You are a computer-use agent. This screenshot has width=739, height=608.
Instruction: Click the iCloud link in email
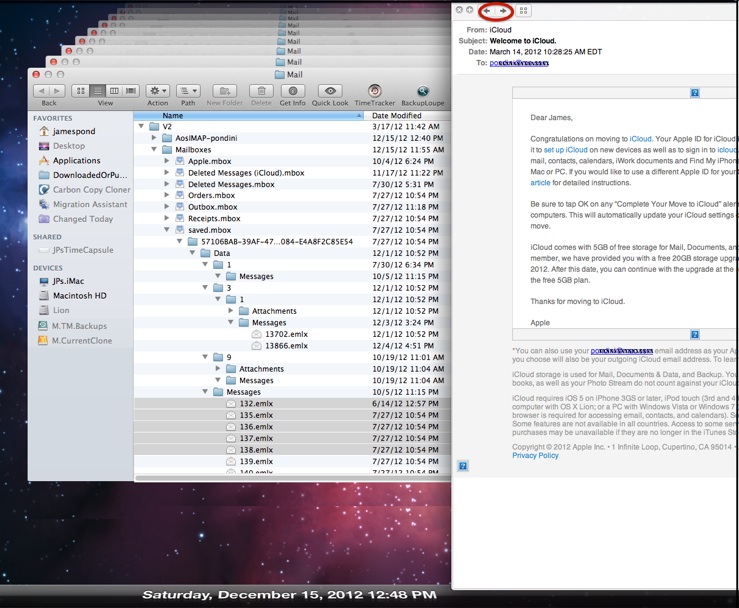pos(640,139)
